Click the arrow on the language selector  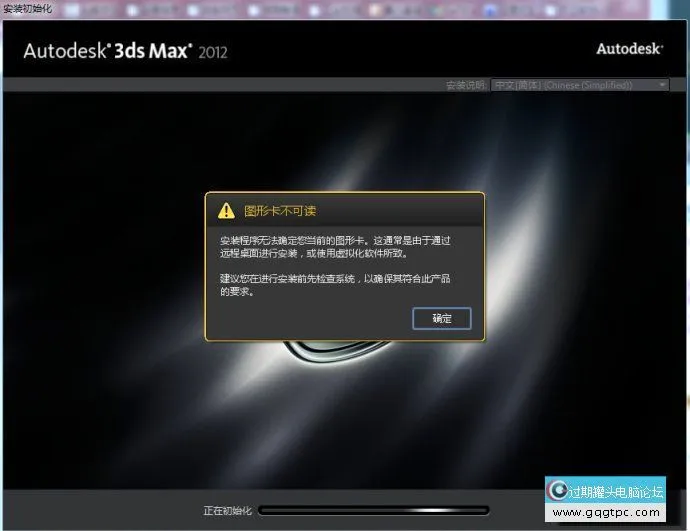click(x=662, y=86)
